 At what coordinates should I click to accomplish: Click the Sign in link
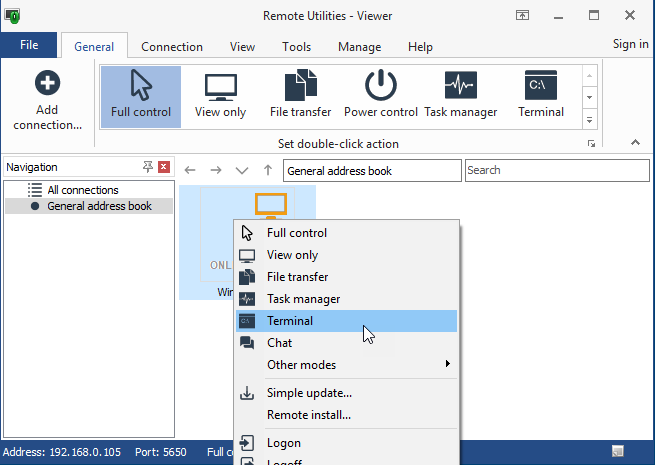(x=630, y=44)
